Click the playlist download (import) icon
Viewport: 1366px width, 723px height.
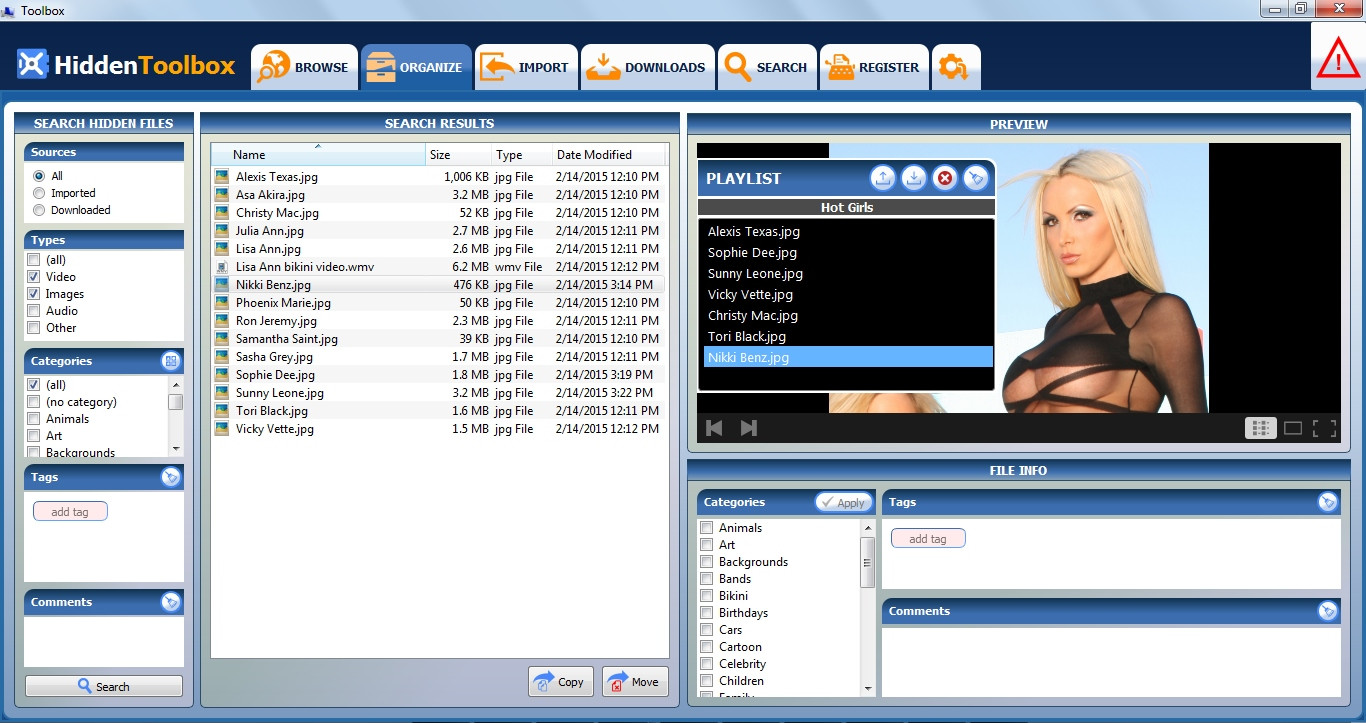(913, 178)
